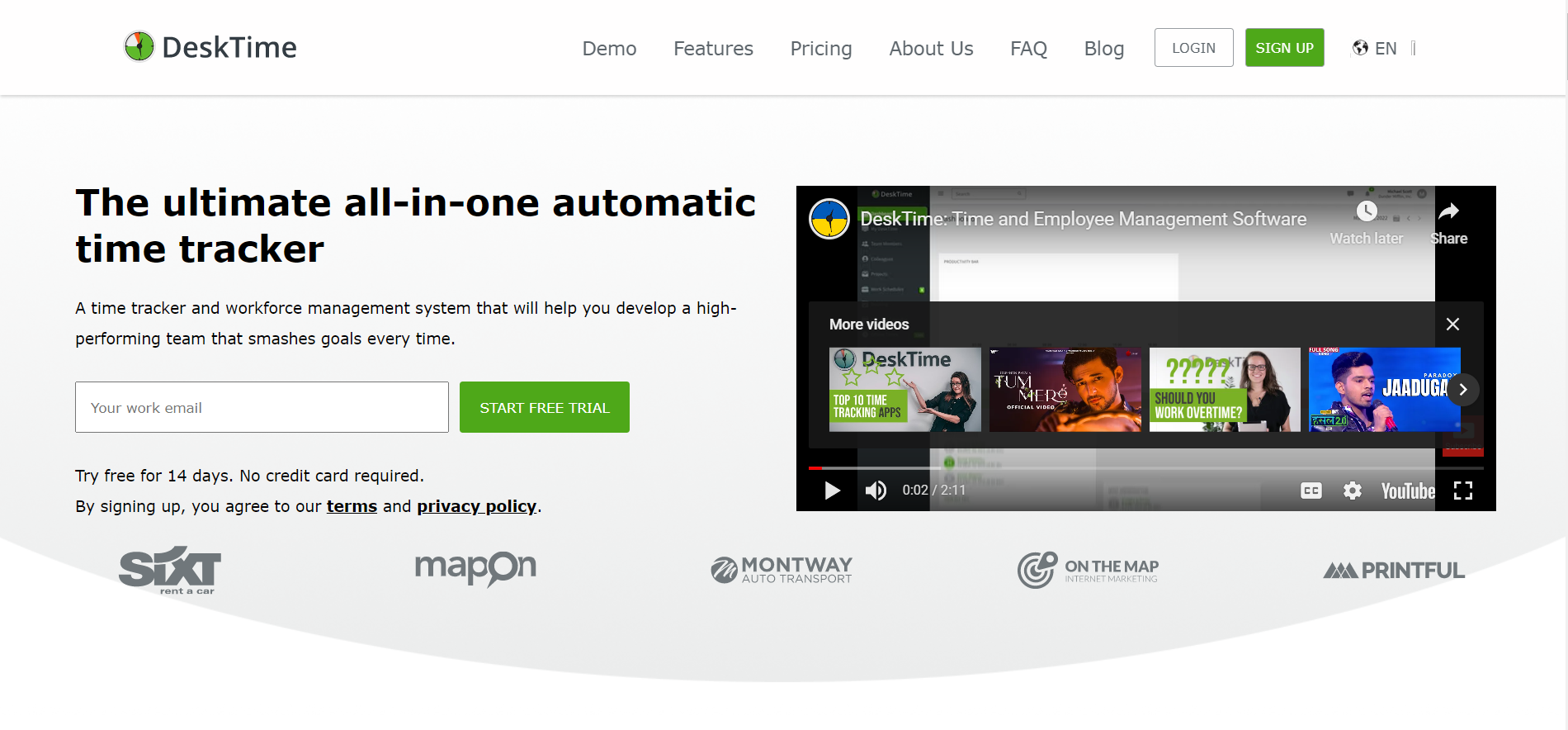The width and height of the screenshot is (1568, 730).
Task: Click the Watch later clock icon
Action: tap(1367, 211)
